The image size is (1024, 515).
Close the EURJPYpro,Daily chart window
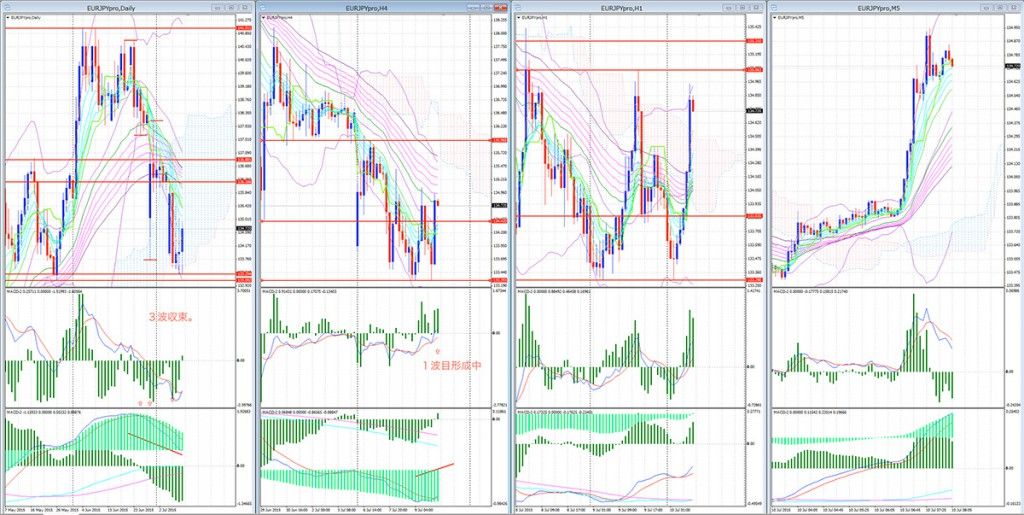(x=245, y=7)
